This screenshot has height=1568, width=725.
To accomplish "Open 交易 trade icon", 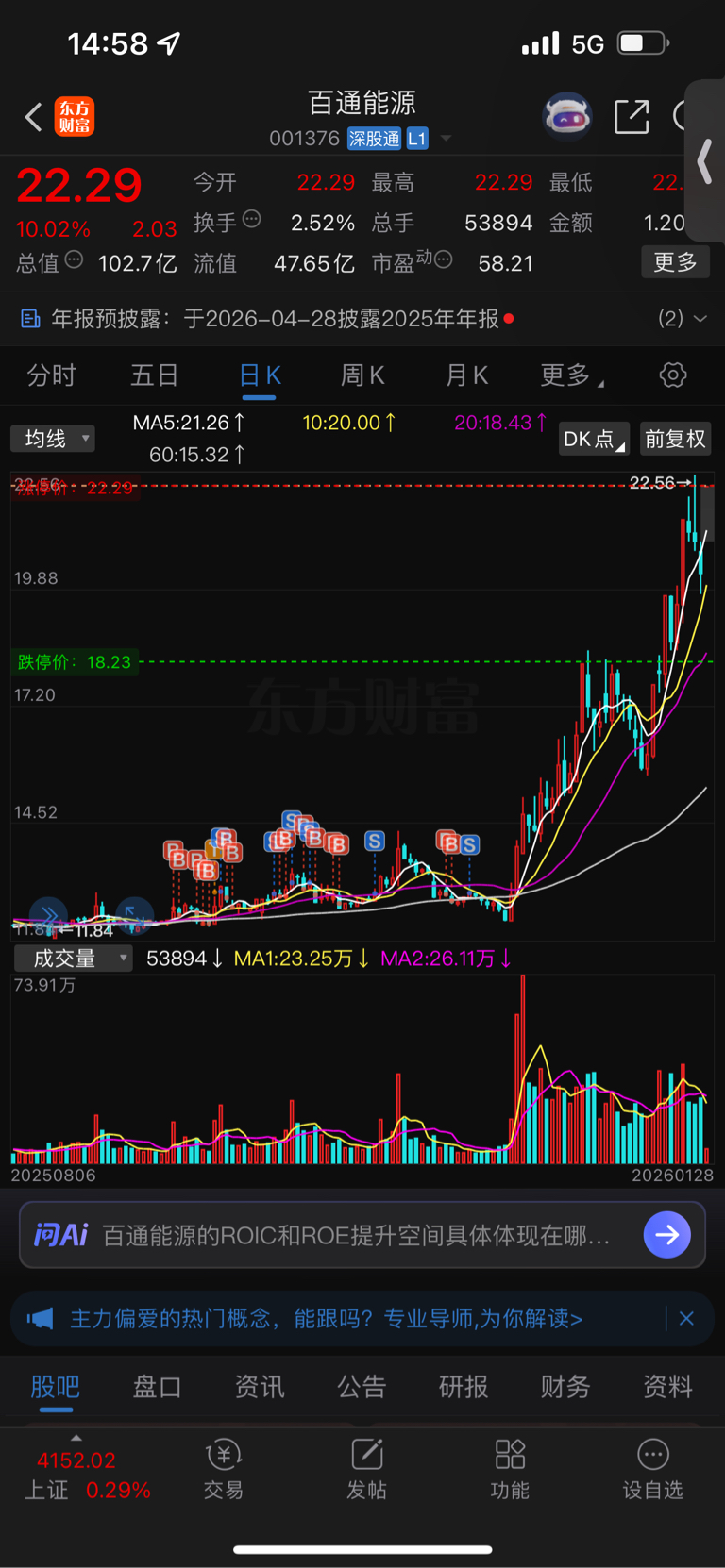I will click(x=224, y=1455).
